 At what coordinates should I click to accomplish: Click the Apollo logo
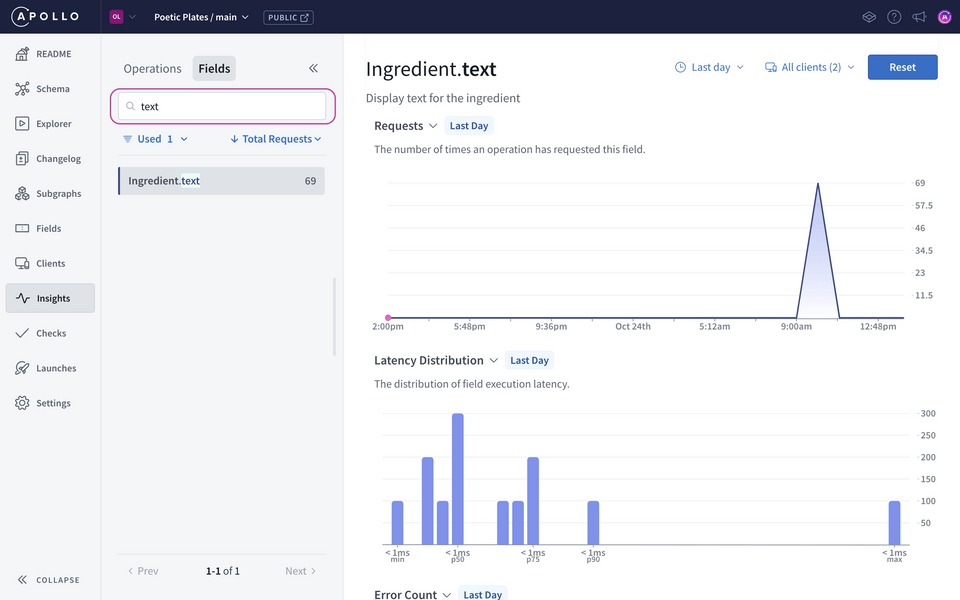tap(45, 17)
